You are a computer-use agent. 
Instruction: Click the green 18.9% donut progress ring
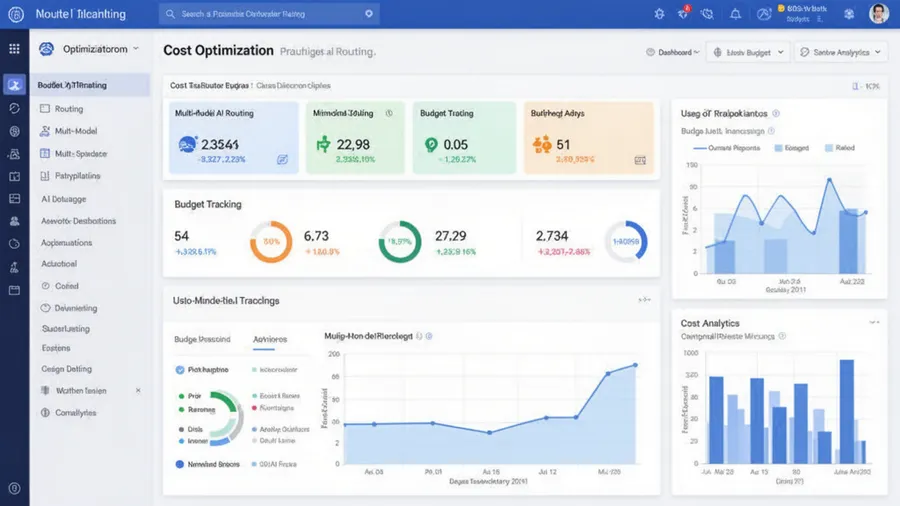click(x=399, y=242)
